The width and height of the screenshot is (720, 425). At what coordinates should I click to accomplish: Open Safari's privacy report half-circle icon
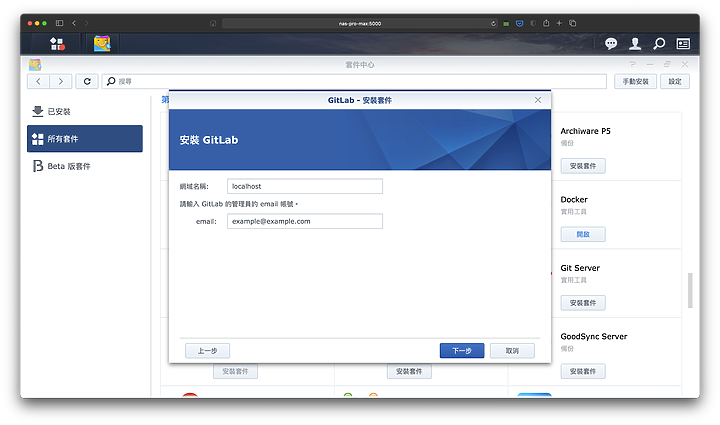click(x=533, y=23)
